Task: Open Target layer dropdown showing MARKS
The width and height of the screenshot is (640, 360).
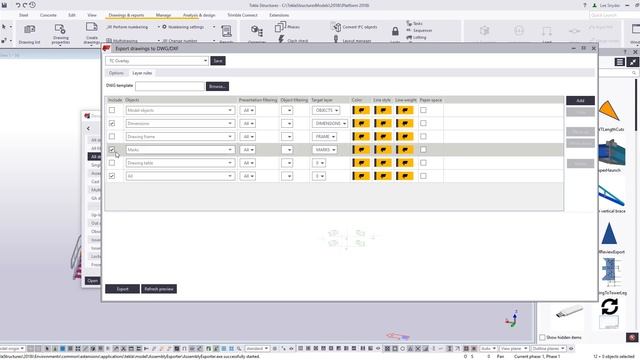Action: pos(324,150)
